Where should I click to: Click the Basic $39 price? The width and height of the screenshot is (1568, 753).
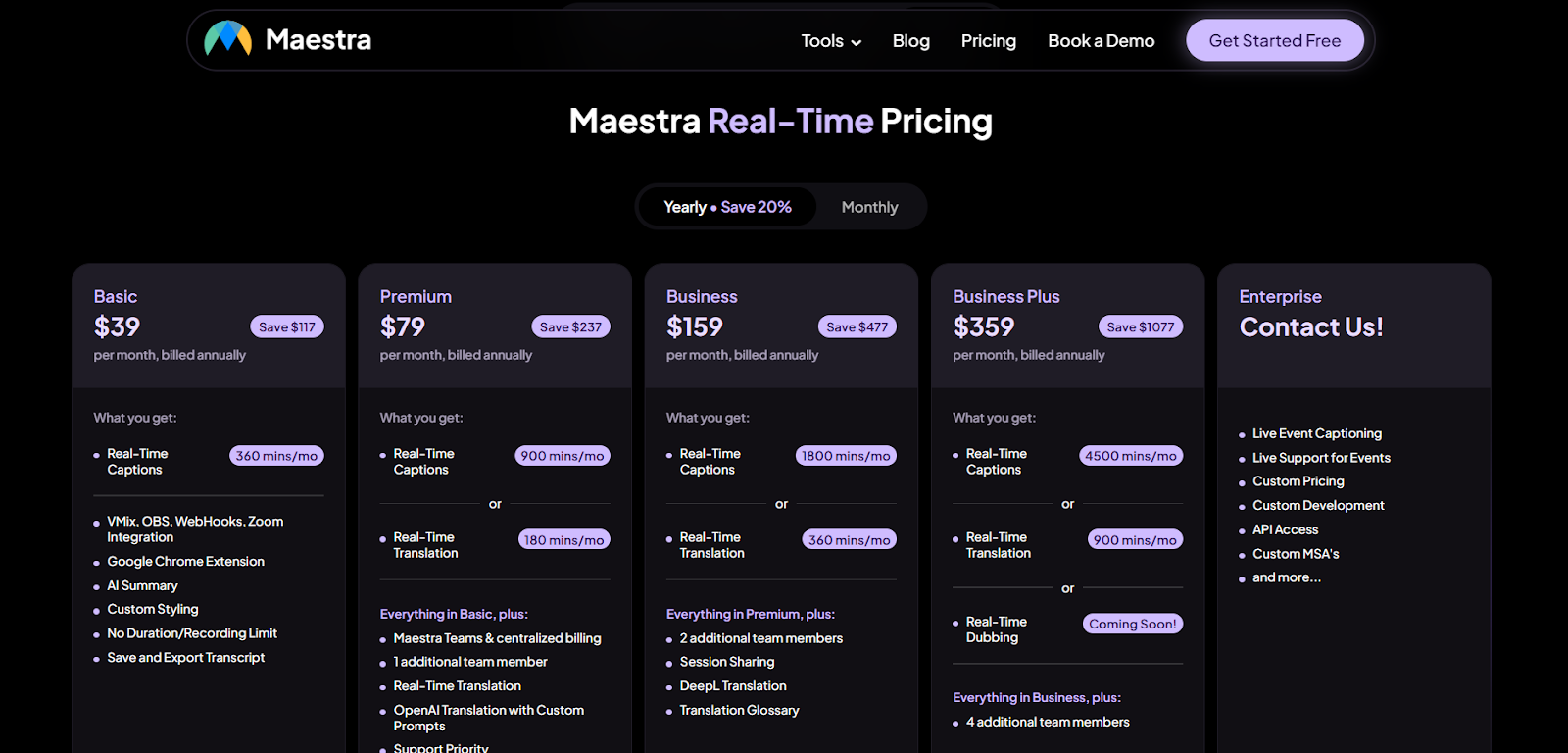pyautogui.click(x=117, y=326)
